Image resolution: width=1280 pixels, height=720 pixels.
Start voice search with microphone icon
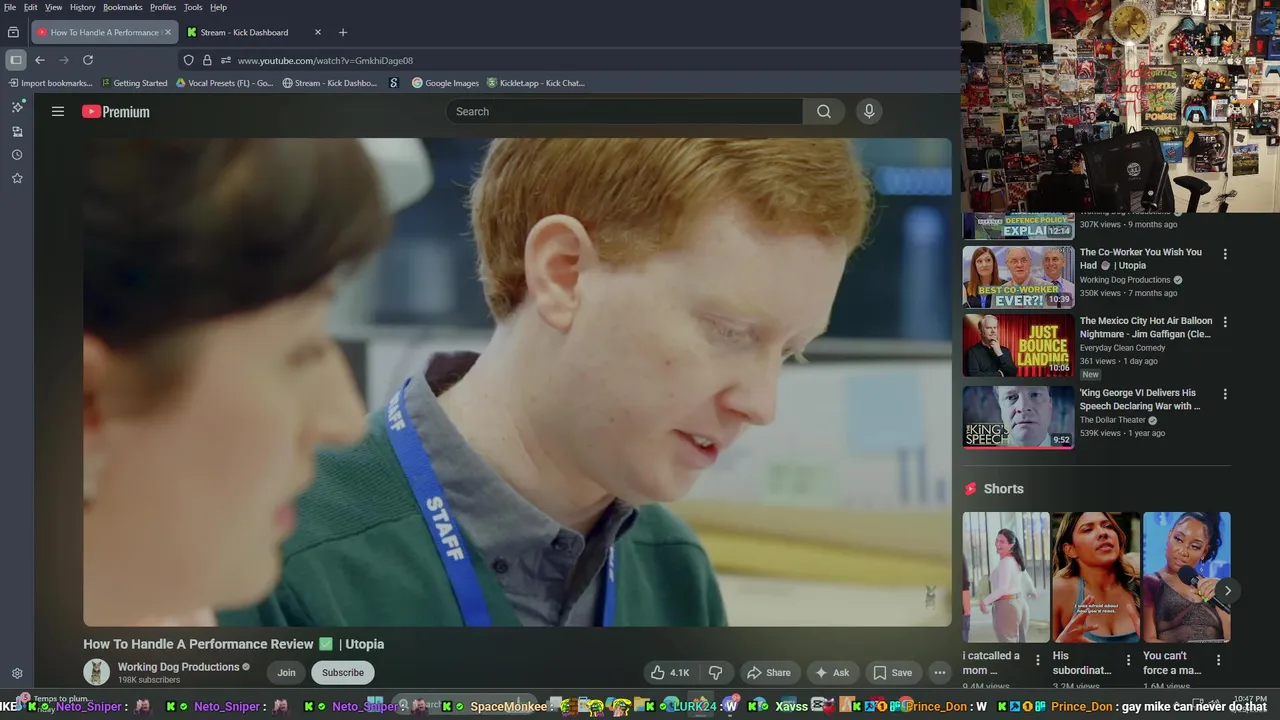869,111
